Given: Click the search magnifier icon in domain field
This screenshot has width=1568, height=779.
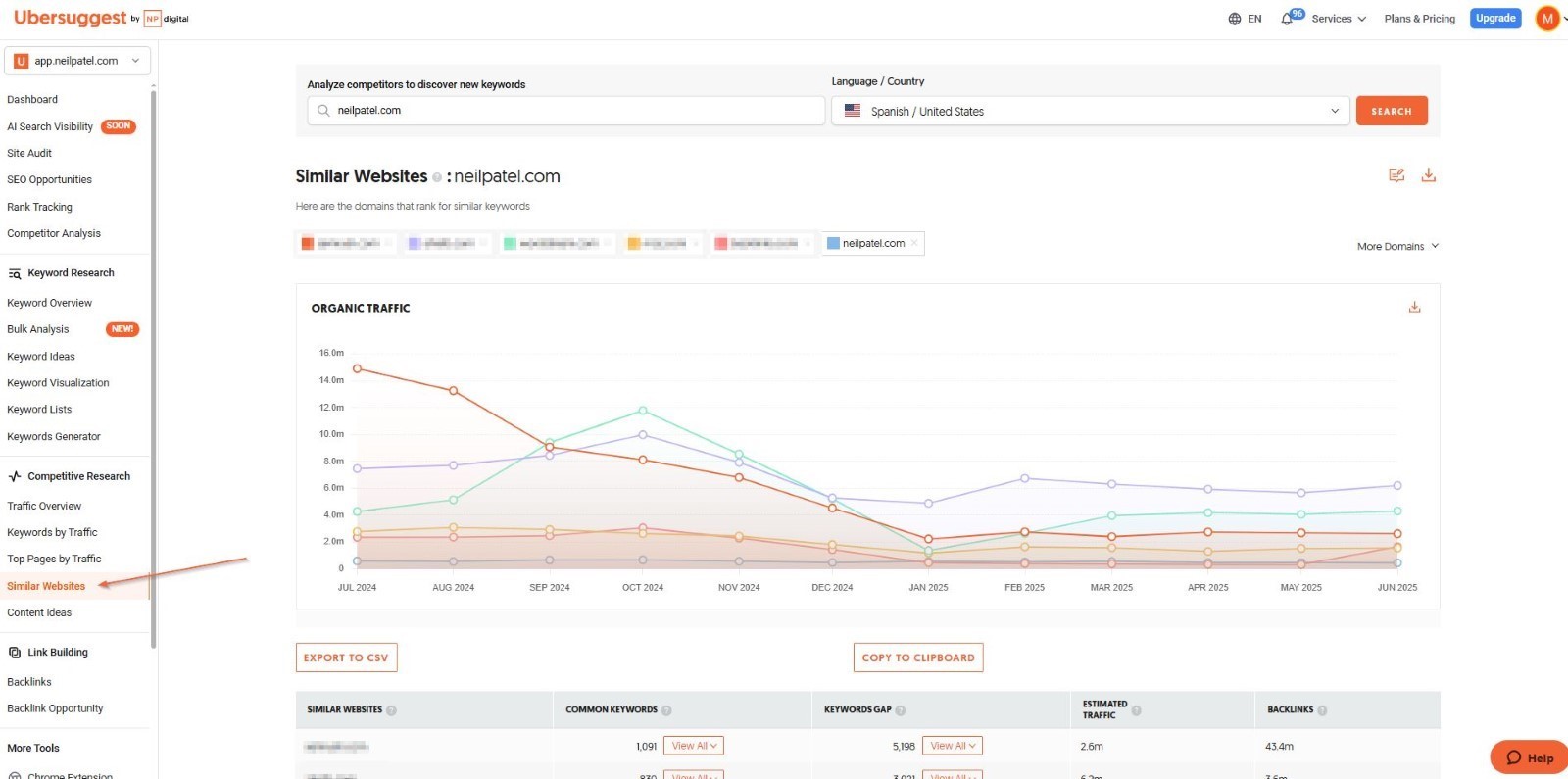Looking at the screenshot, I should [323, 111].
